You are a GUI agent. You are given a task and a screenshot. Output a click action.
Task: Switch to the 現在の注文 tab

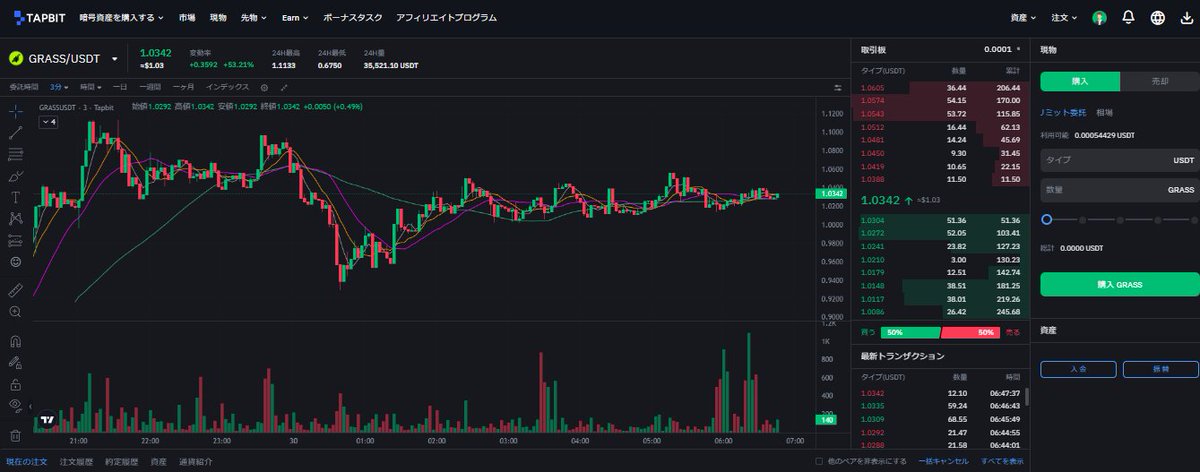click(27, 462)
